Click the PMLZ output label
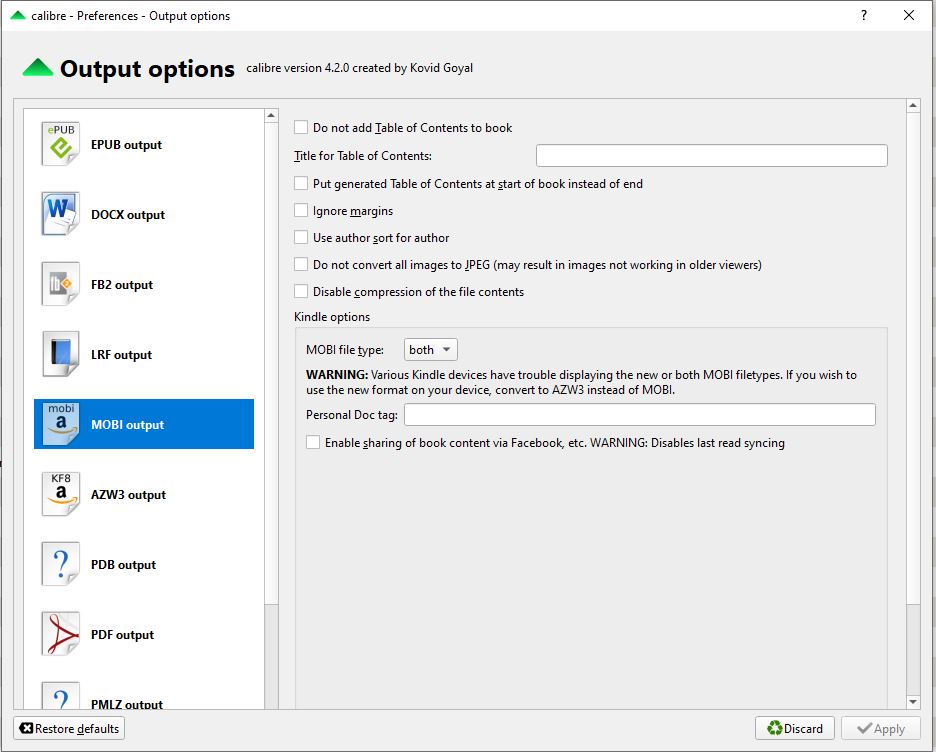Image resolution: width=936 pixels, height=752 pixels. point(127,704)
